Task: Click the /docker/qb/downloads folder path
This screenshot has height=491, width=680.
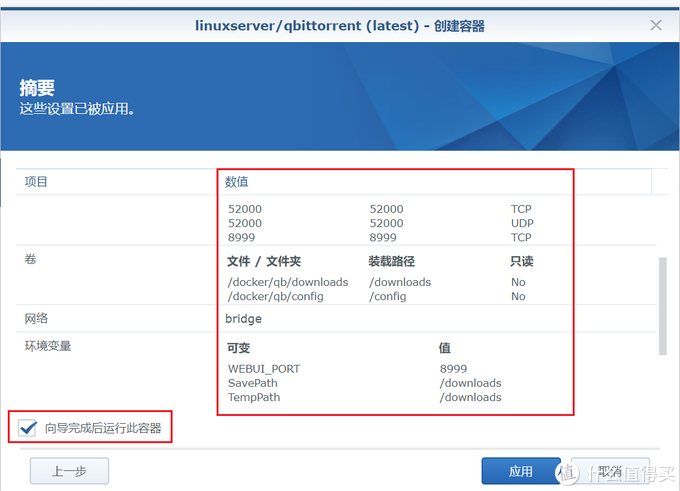Action: [288, 282]
